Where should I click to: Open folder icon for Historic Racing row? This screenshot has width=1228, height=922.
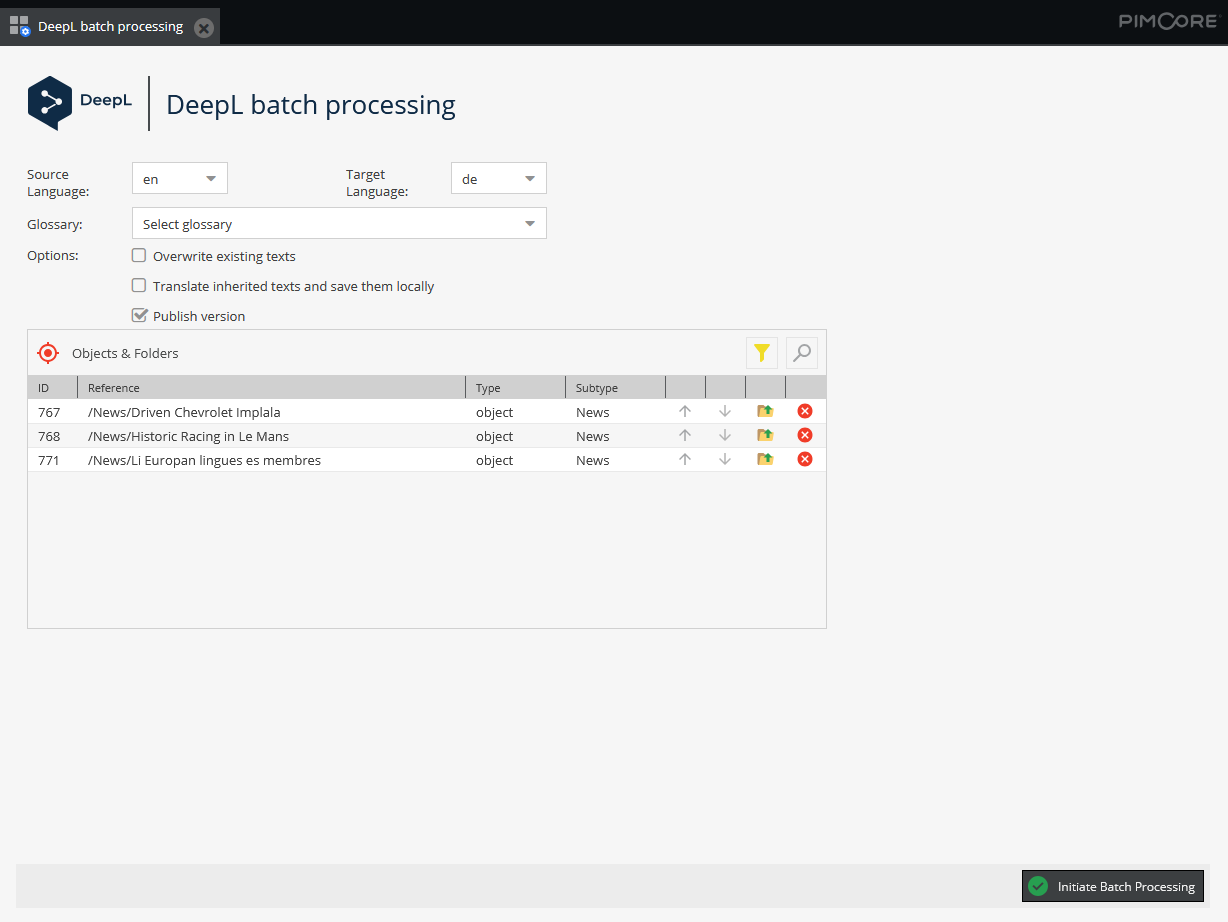(765, 435)
